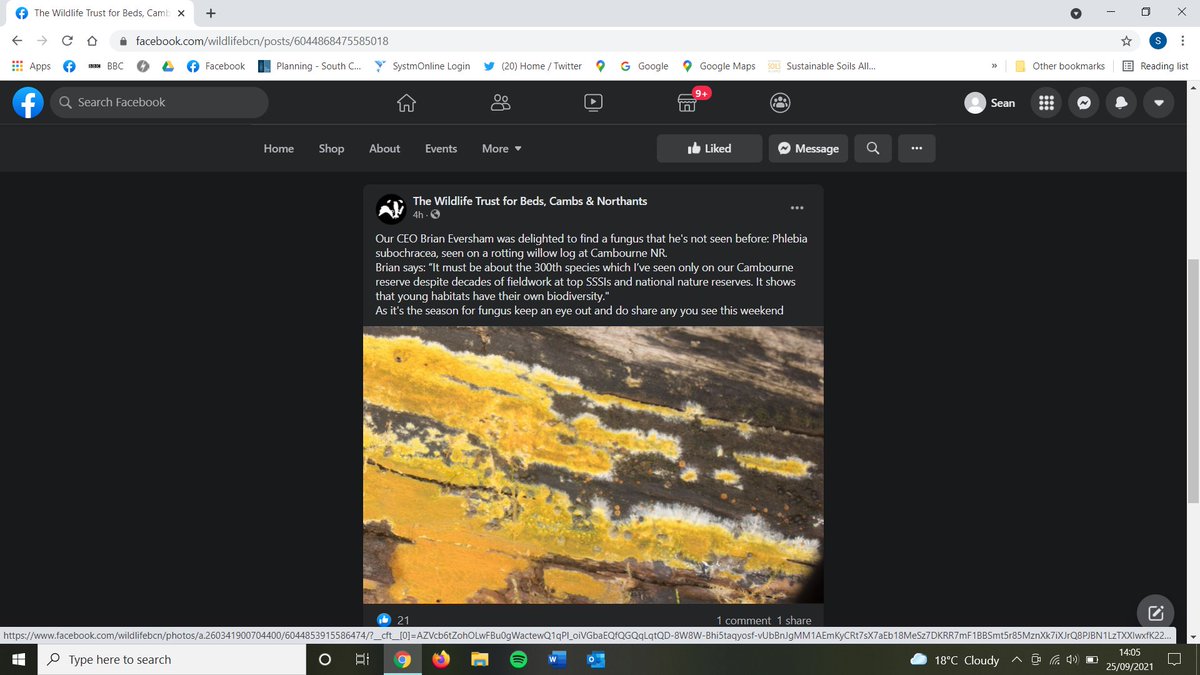Screen dimensions: 1200x675
Task: Open Chrome three-dot menu
Action: pos(1183,41)
